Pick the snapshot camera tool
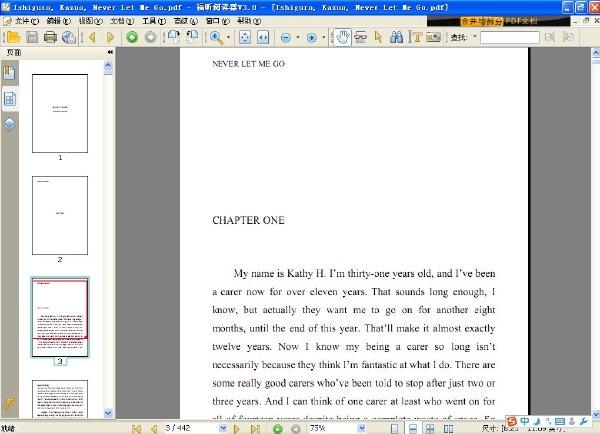This screenshot has width=600, height=434. (433, 37)
